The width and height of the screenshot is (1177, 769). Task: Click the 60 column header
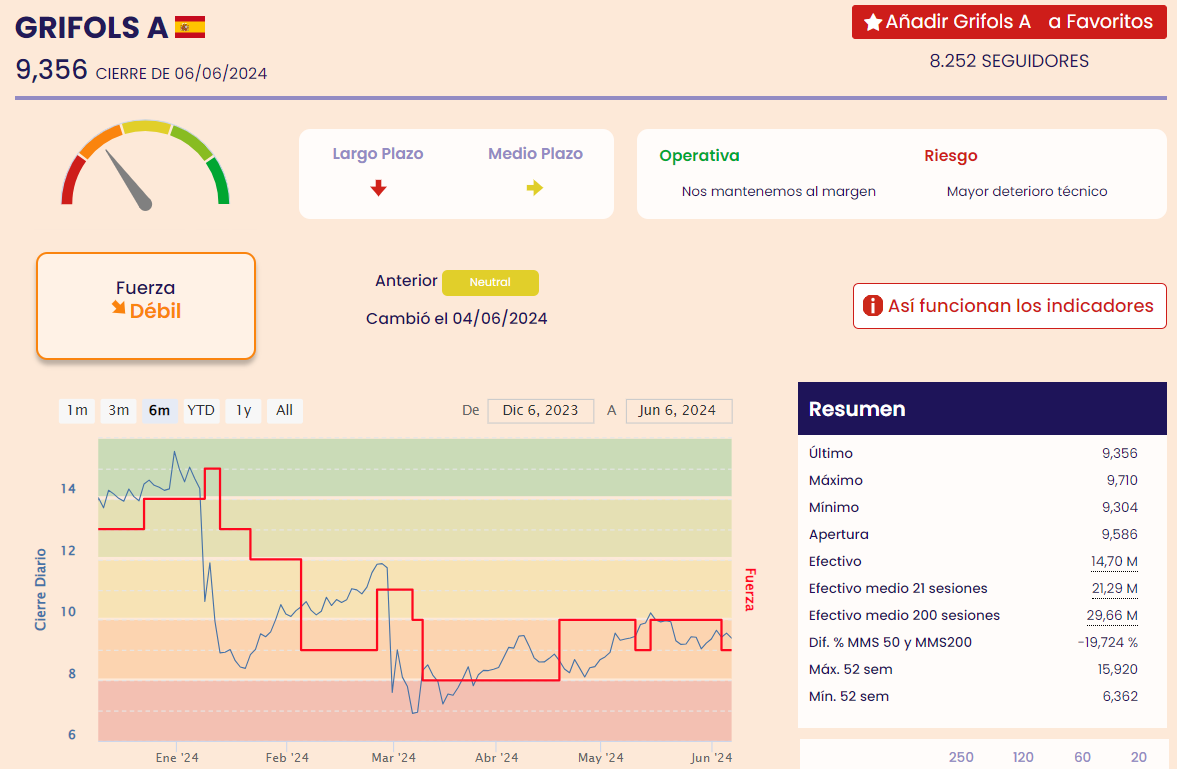point(1082,757)
